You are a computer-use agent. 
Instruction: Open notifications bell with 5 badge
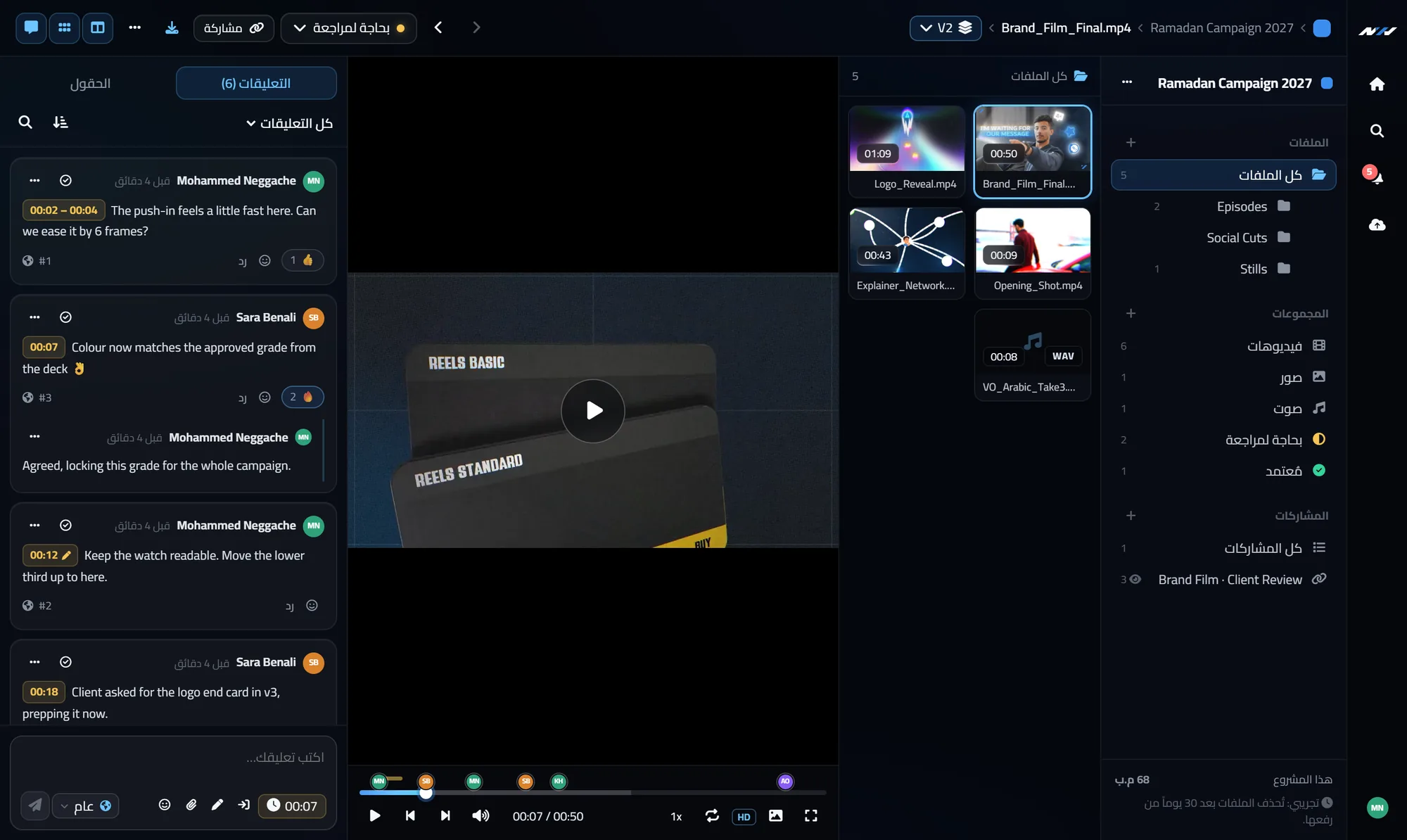[x=1374, y=174]
